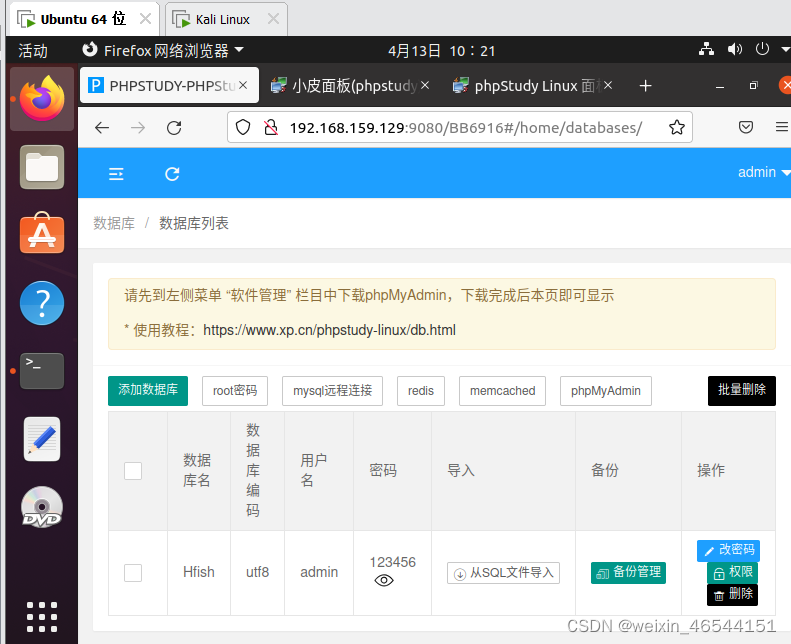This screenshot has height=644, width=791.
Task: Open the Pocket save icon
Action: (x=746, y=127)
